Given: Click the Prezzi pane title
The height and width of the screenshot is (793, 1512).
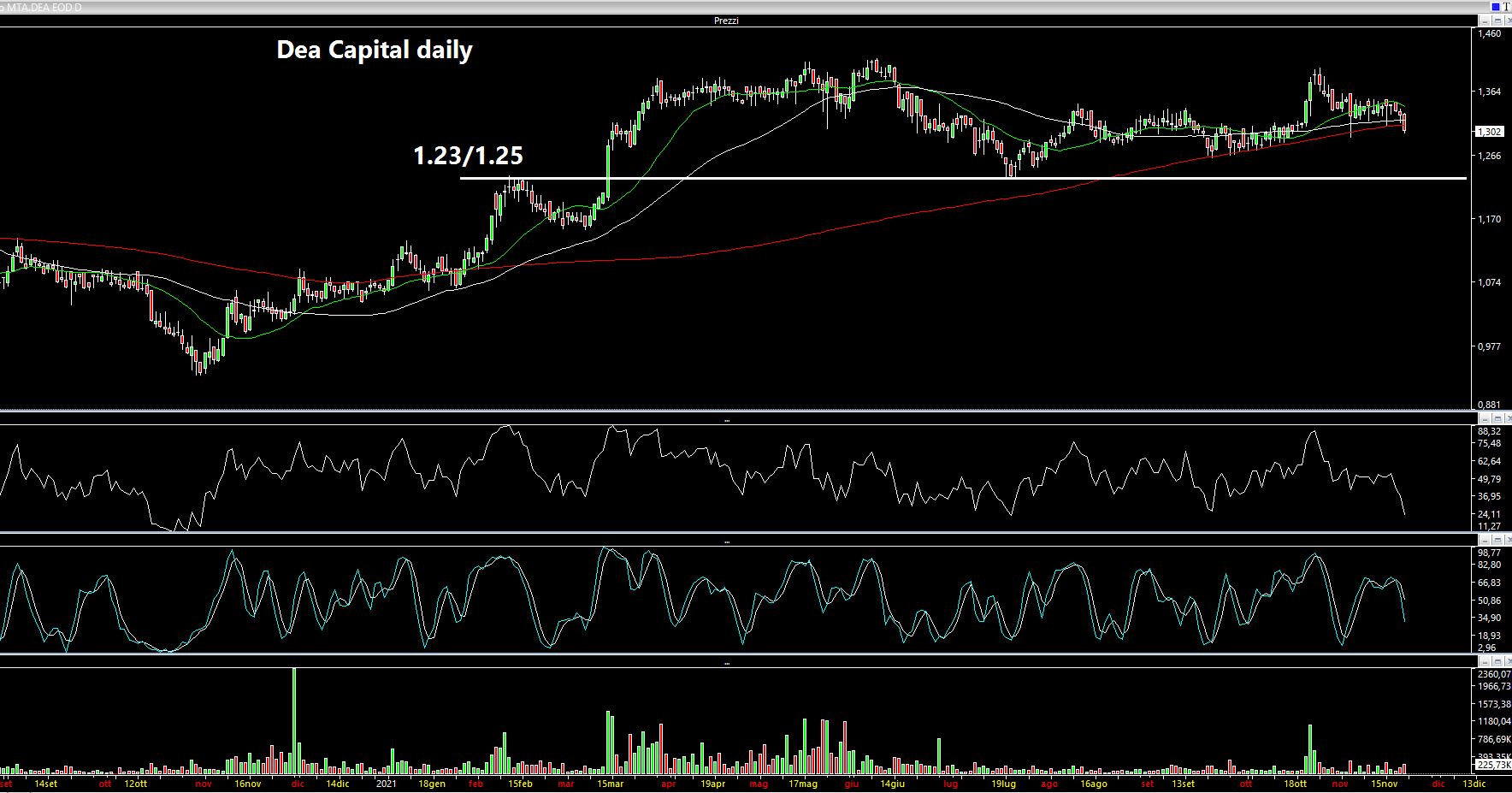Looking at the screenshot, I should [x=726, y=21].
